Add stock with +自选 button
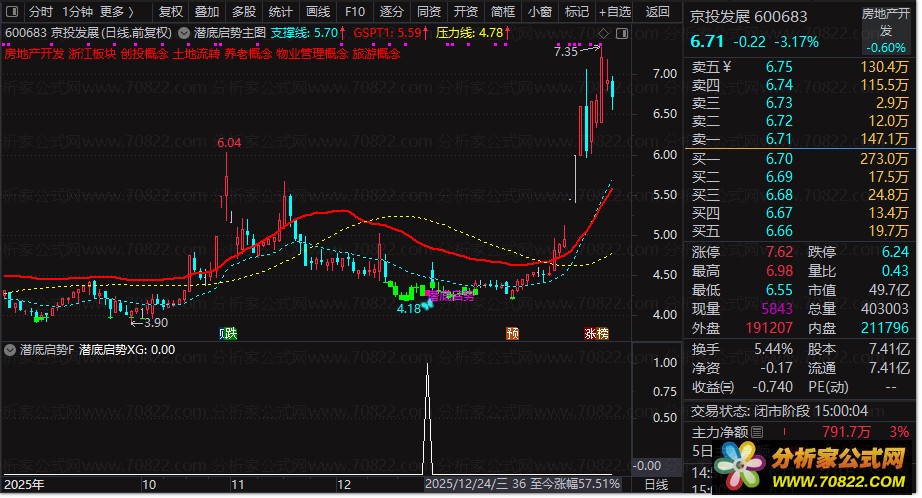The image size is (922, 498). [614, 11]
